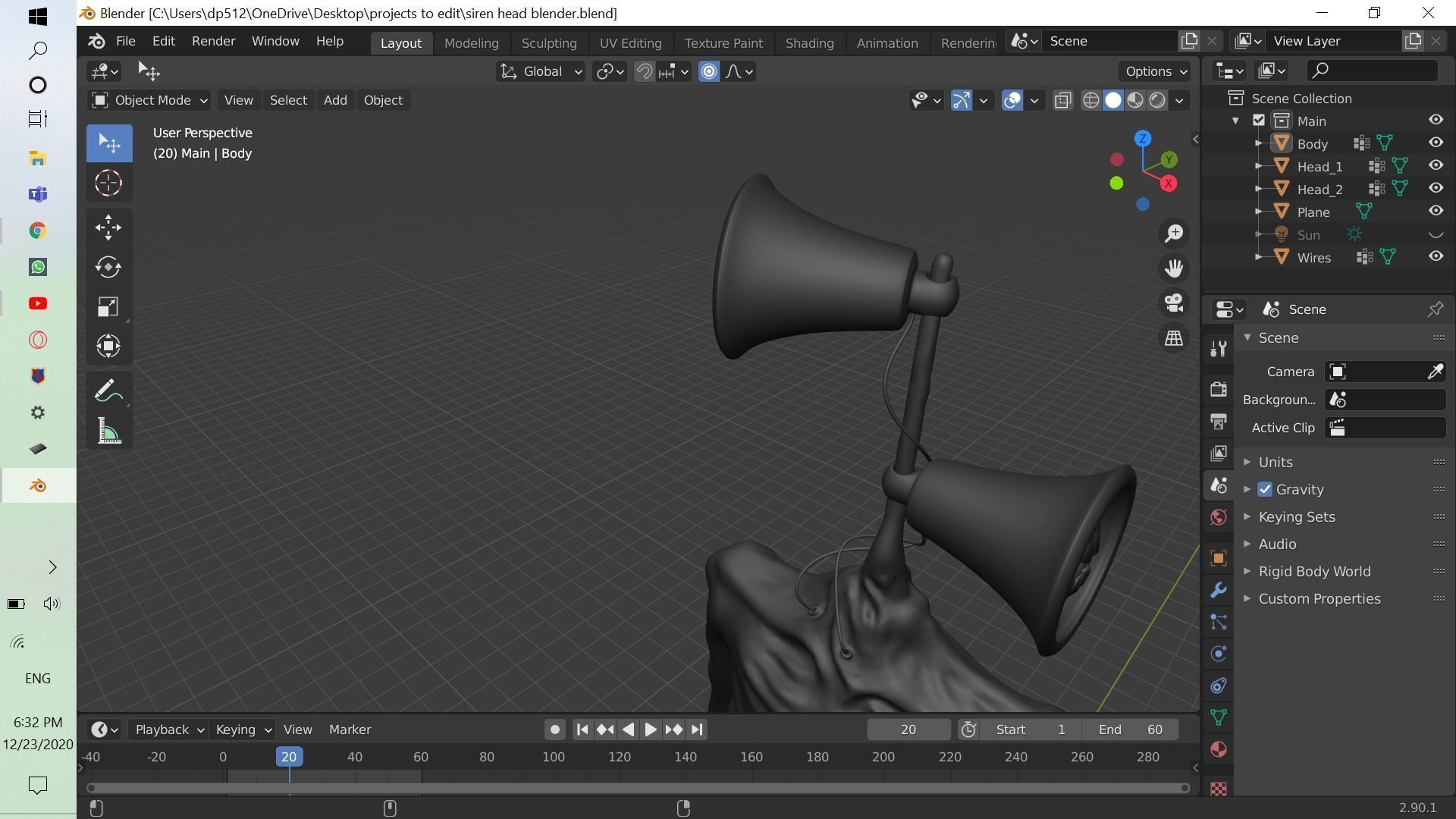The image size is (1456, 819).
Task: Activate the Select Box tool
Action: click(108, 143)
